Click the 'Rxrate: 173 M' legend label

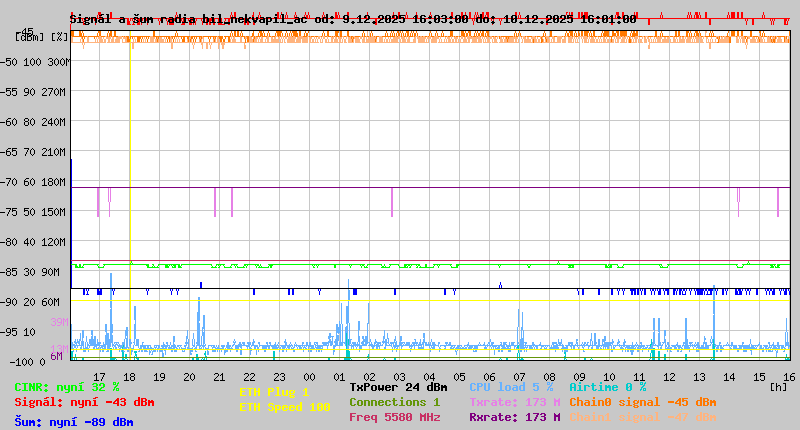point(515,417)
